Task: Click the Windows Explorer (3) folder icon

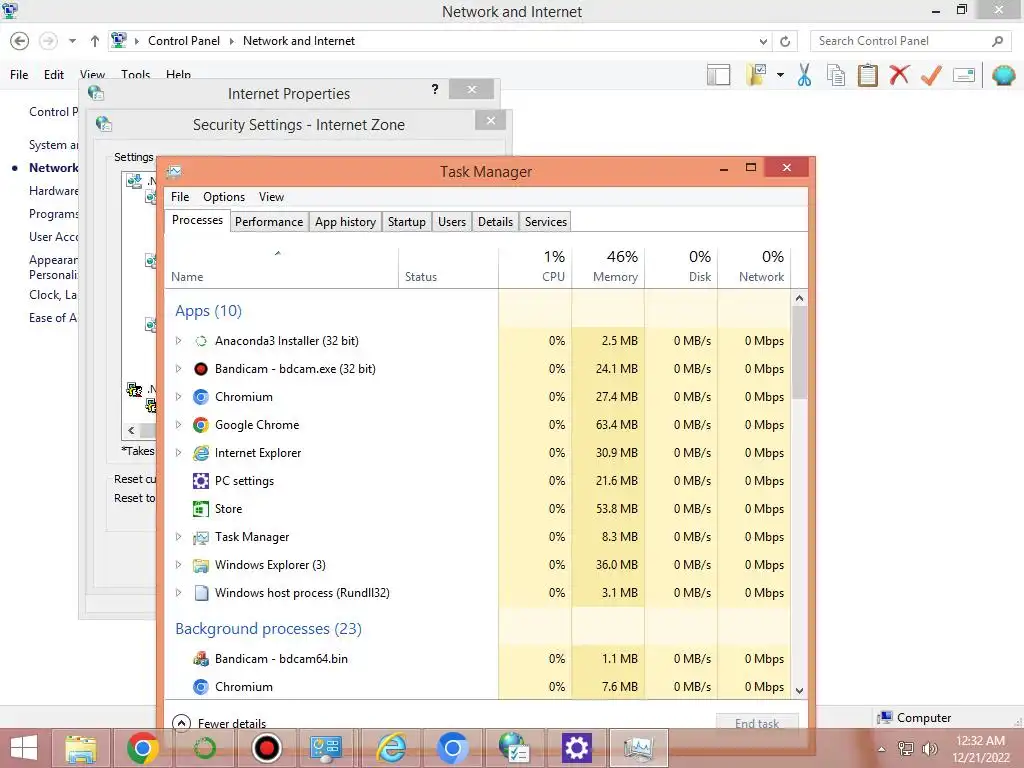Action: (x=201, y=565)
